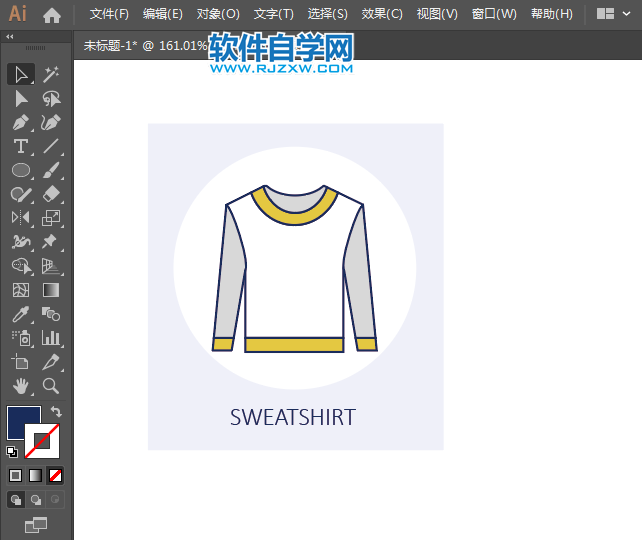Select the Puppet Warp pin tool
This screenshot has width=642, height=540.
coord(51,242)
